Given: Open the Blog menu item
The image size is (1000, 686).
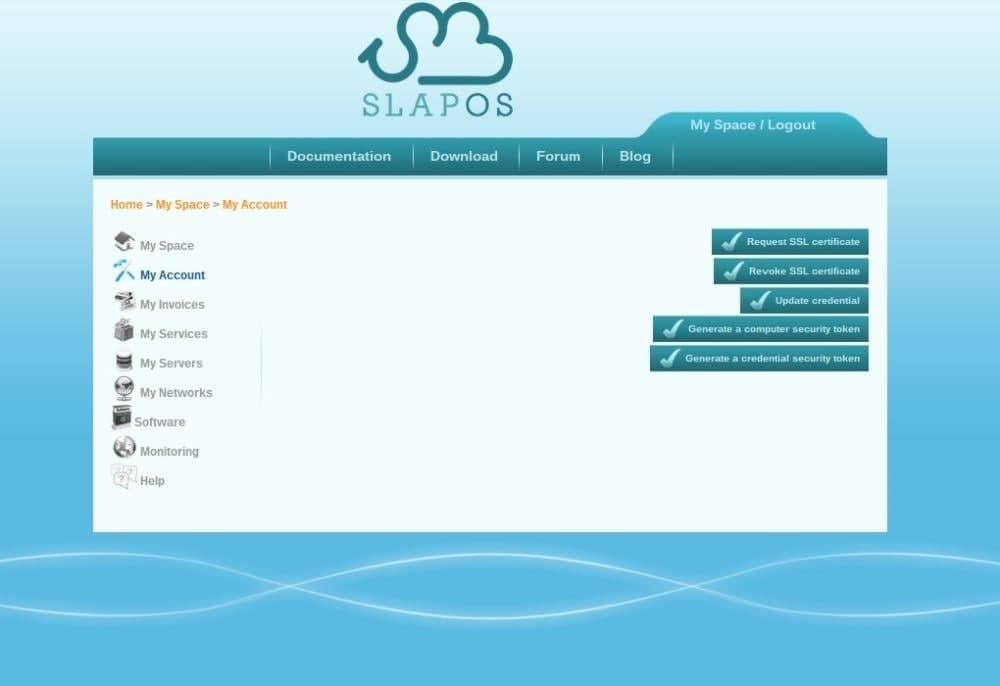Looking at the screenshot, I should tap(635, 156).
